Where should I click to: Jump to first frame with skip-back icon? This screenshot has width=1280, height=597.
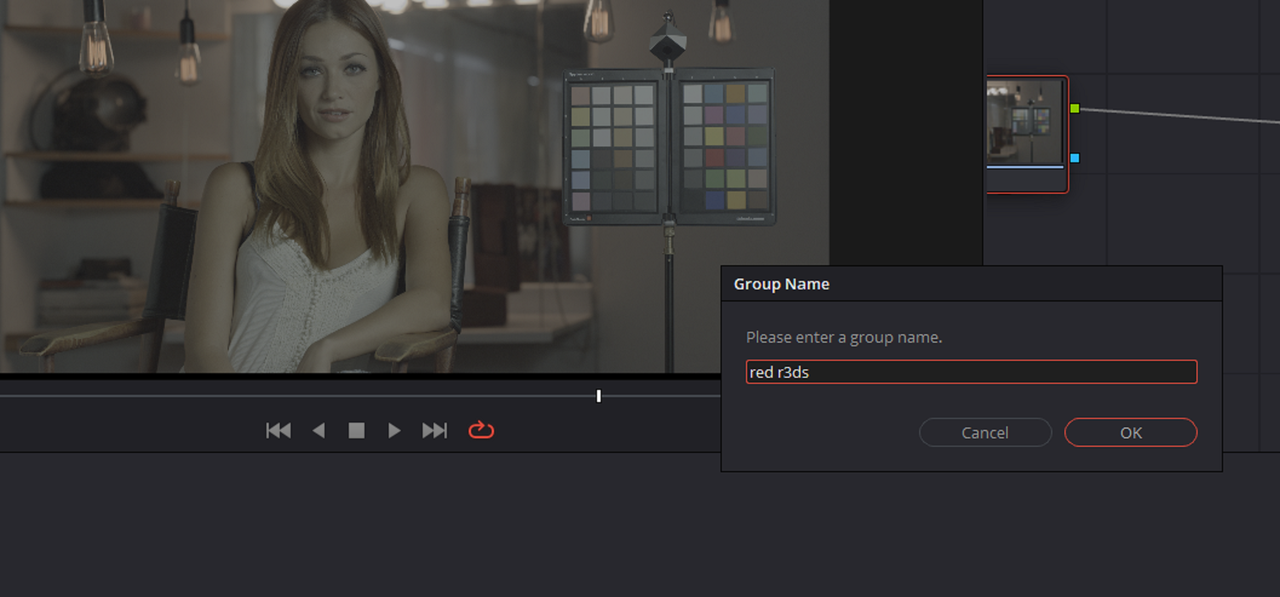(x=278, y=430)
